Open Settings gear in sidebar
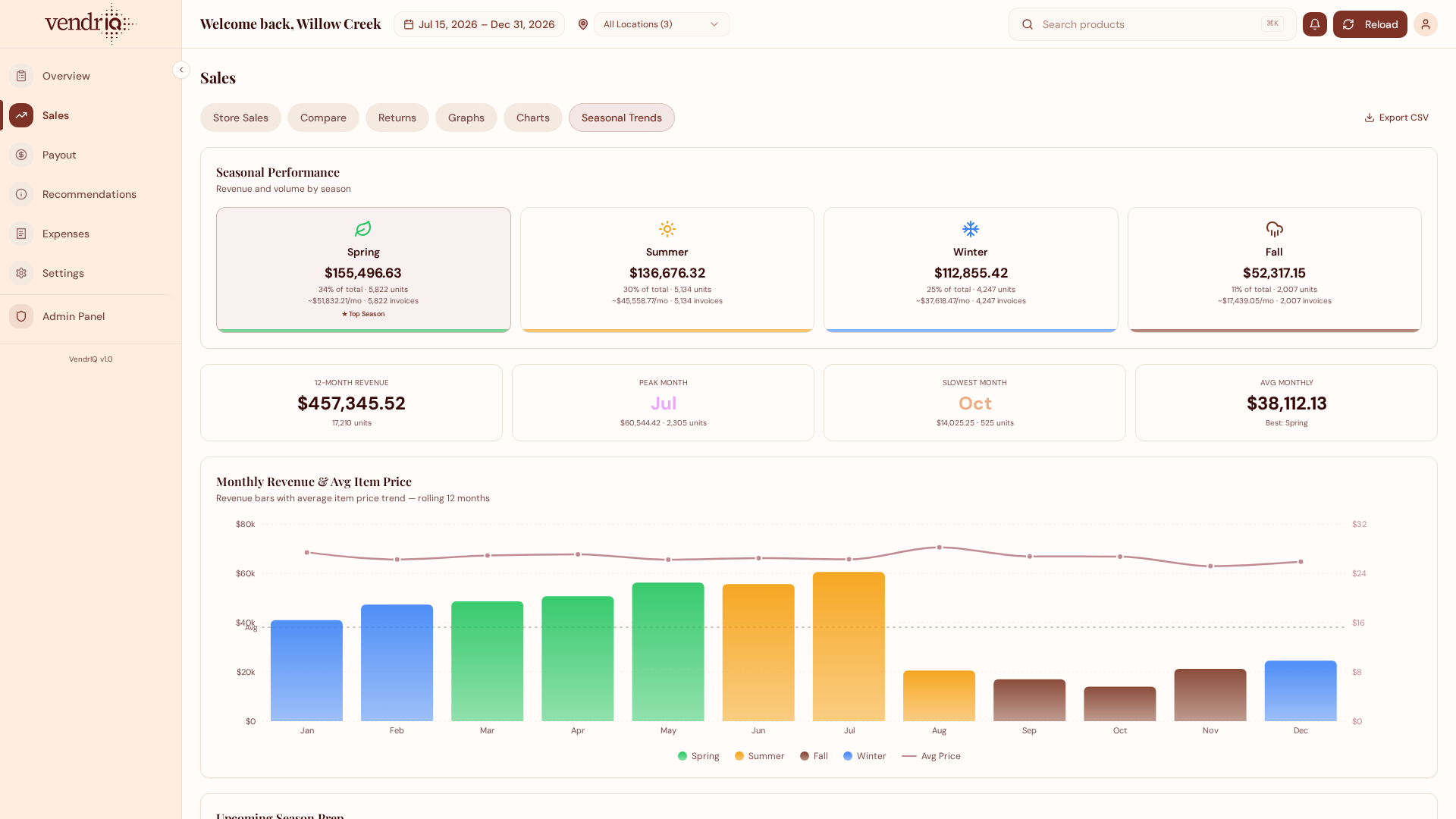 point(21,273)
